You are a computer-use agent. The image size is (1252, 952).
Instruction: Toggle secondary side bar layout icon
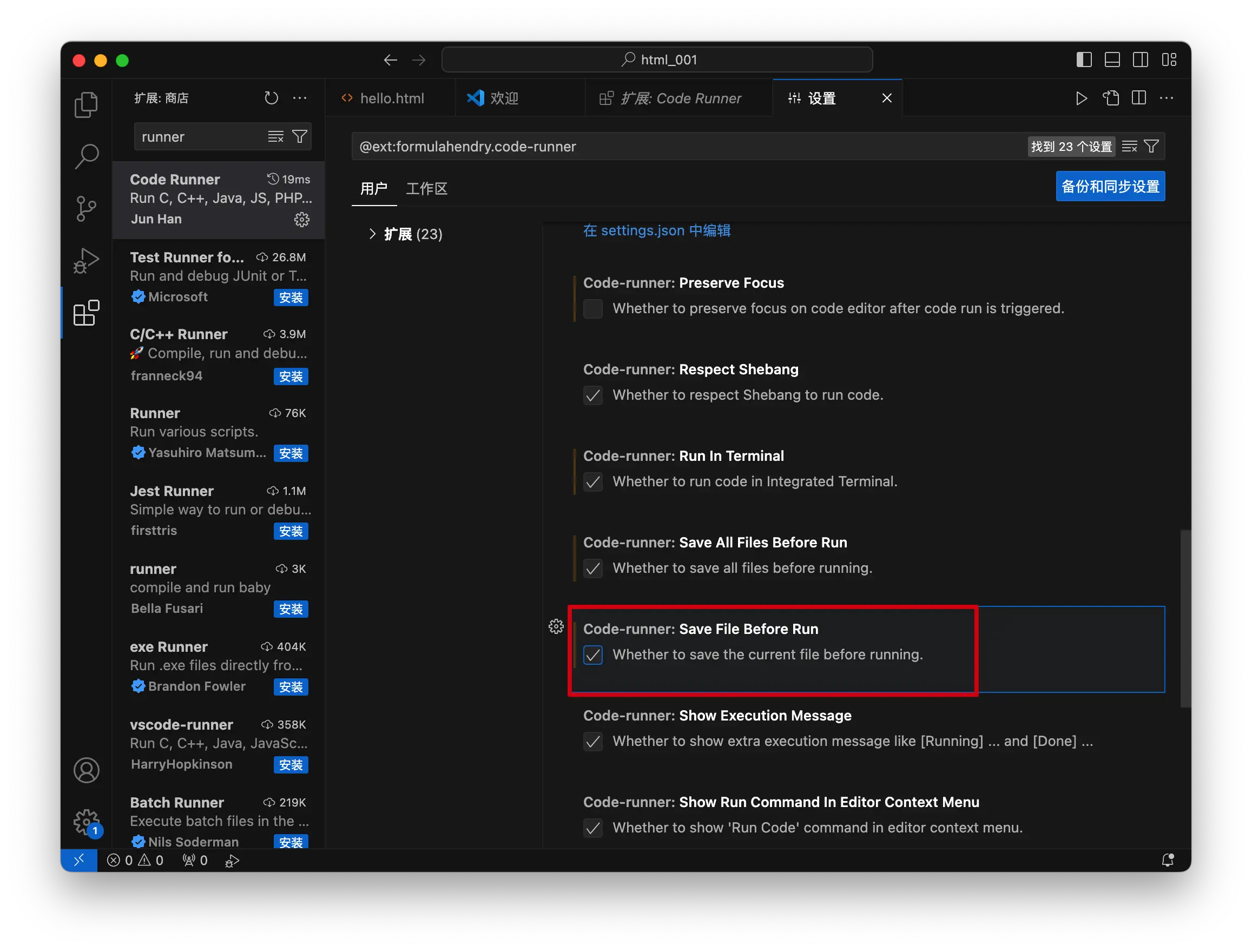(1141, 59)
